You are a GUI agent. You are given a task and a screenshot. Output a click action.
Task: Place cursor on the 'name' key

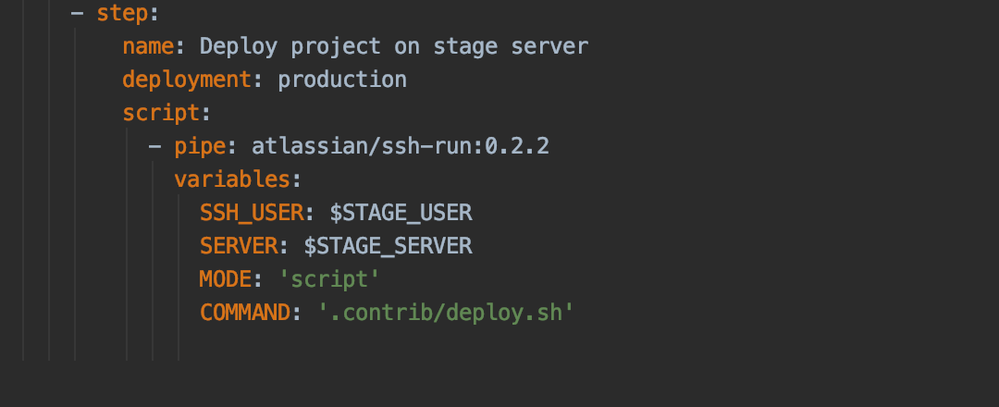[148, 46]
